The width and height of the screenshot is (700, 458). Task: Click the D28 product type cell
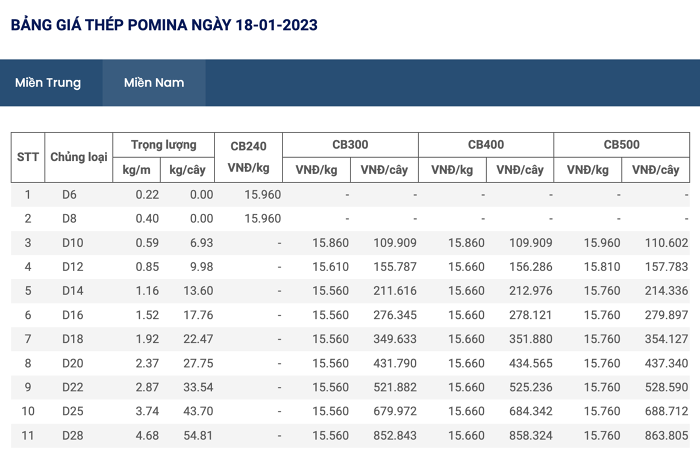coord(72,435)
